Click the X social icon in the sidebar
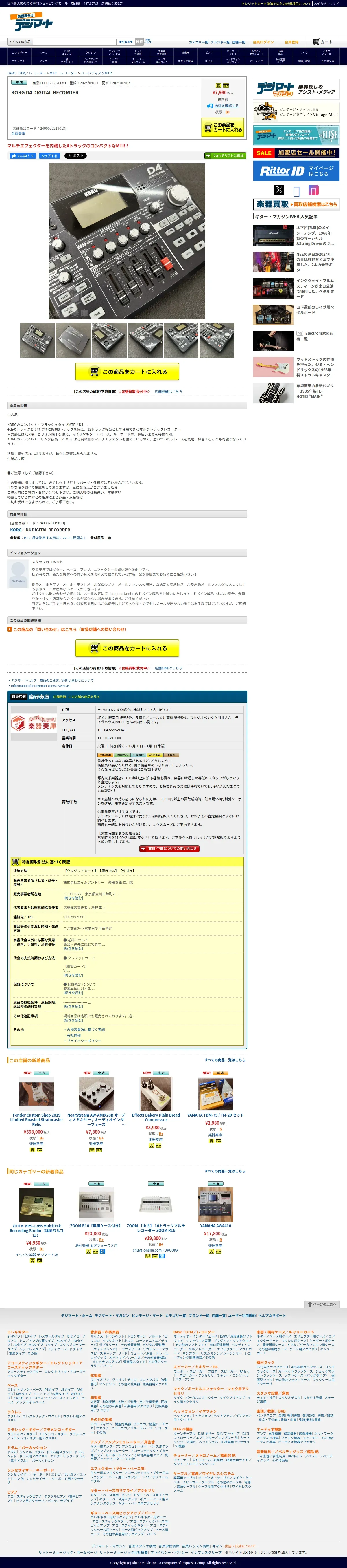The height and width of the screenshot is (1568, 347). [x=279, y=189]
